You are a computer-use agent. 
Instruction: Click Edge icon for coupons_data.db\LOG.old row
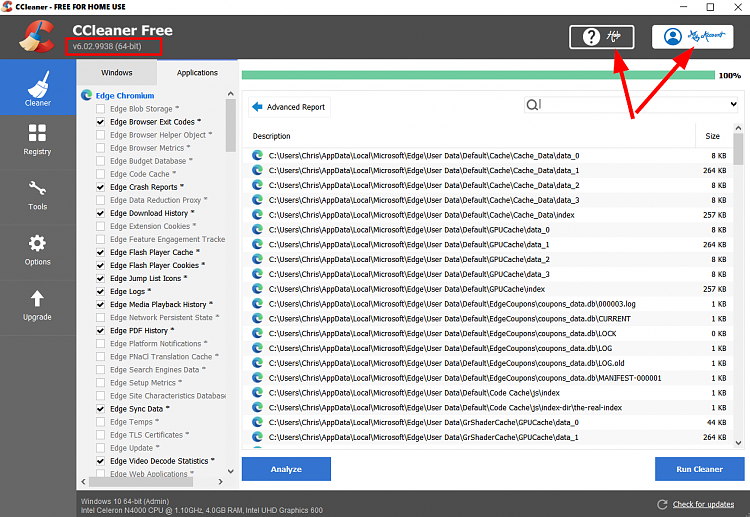pyautogui.click(x=257, y=363)
